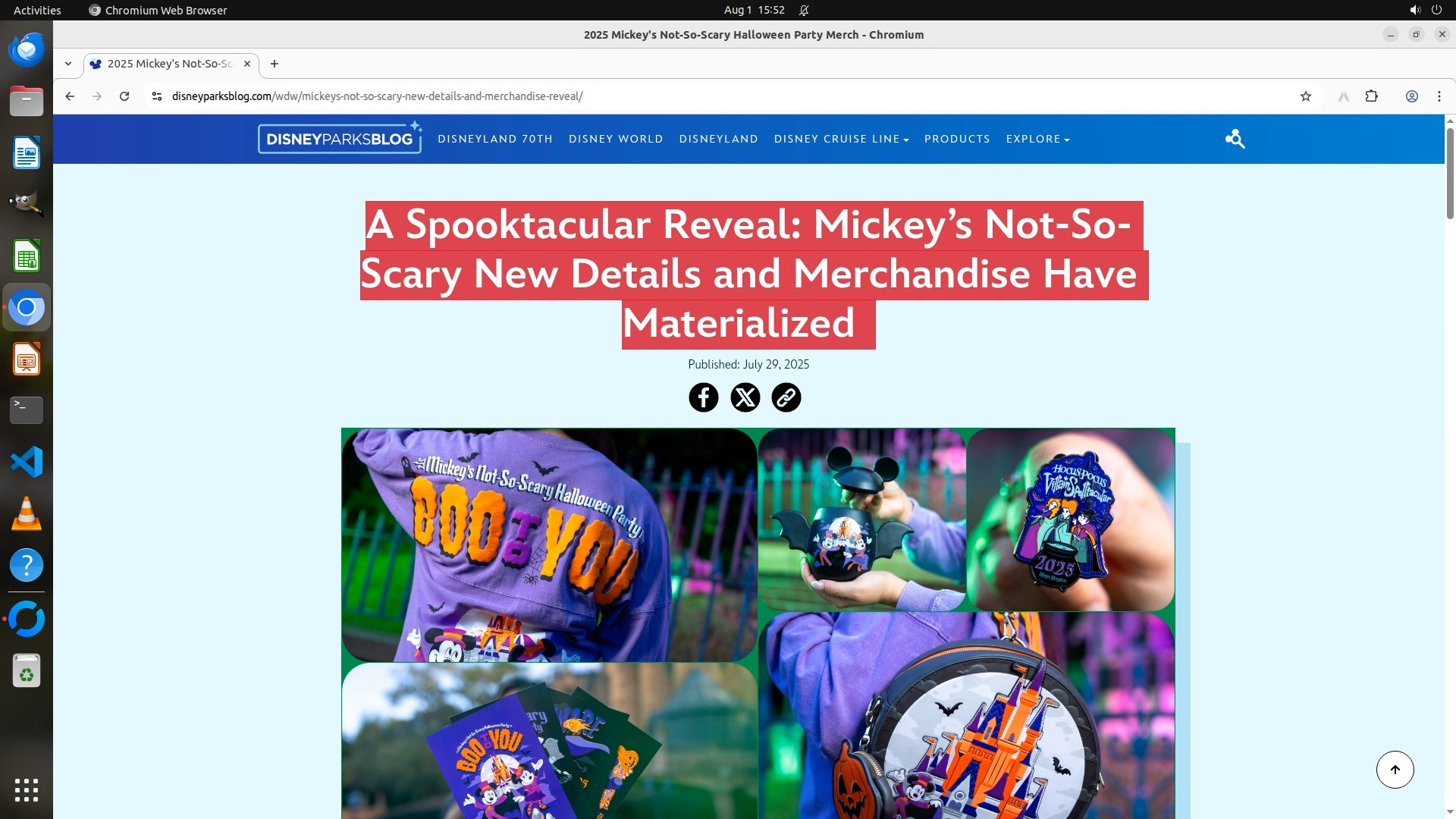Screen dimensions: 1456x819
Task: Open the site search magnifier icon
Action: pyautogui.click(x=1235, y=139)
